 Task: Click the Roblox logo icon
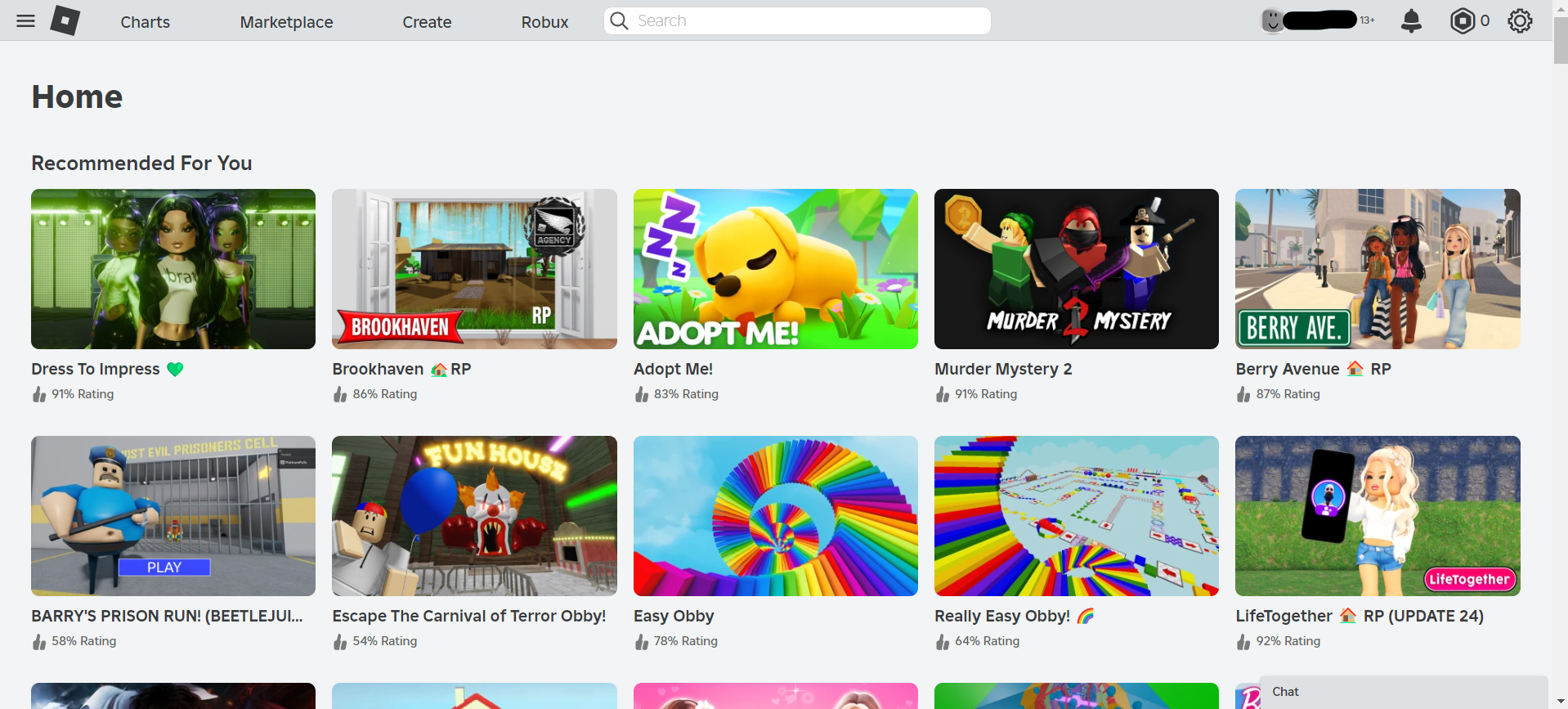(65, 20)
